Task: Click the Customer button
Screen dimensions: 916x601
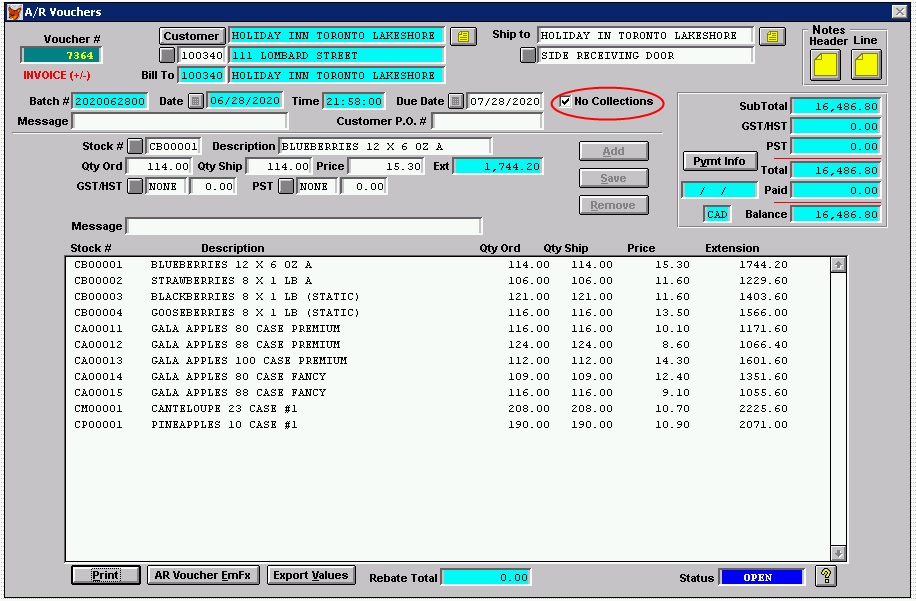Action: pos(191,36)
